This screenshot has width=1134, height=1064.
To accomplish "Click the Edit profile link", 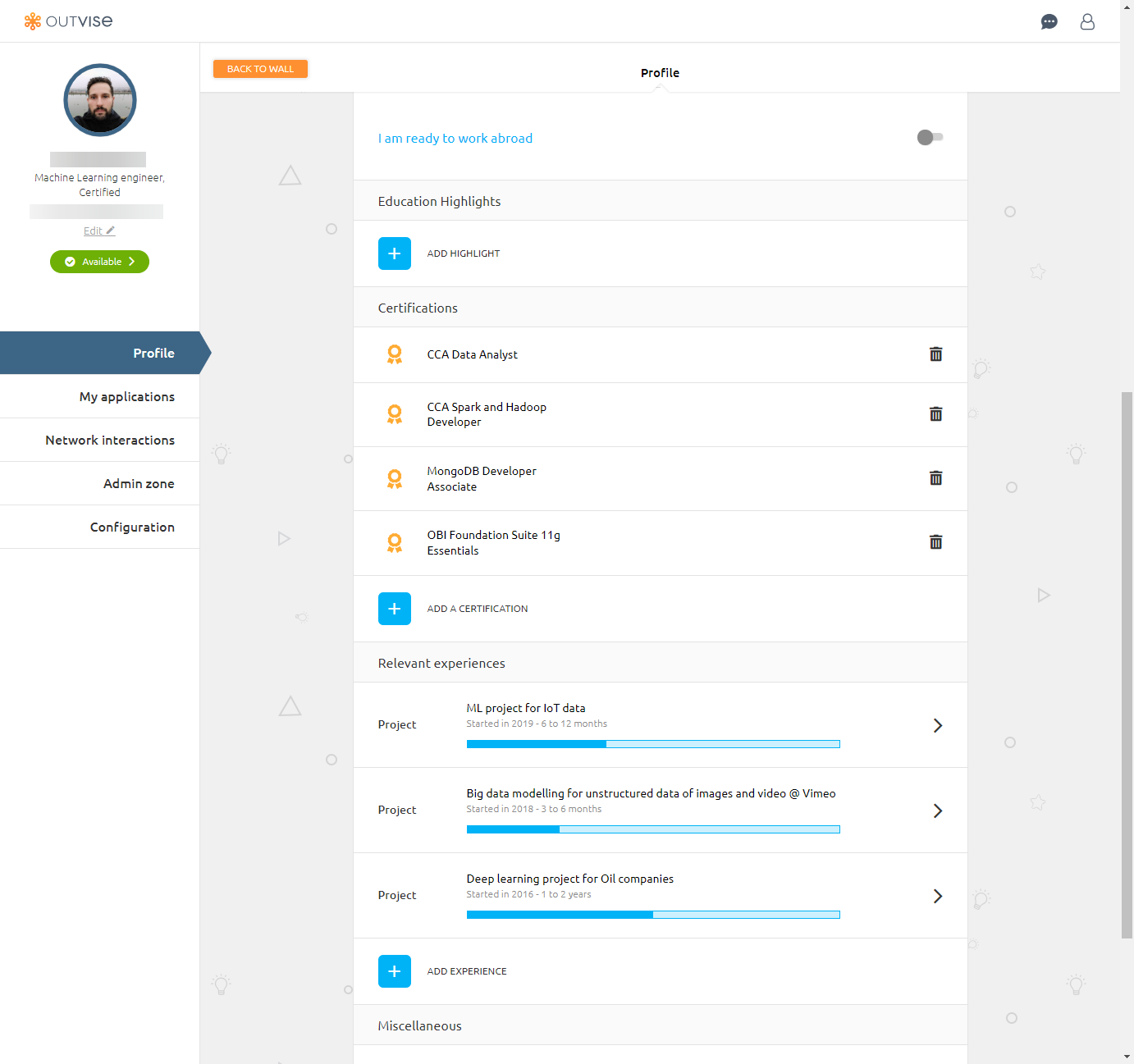I will tap(99, 231).
